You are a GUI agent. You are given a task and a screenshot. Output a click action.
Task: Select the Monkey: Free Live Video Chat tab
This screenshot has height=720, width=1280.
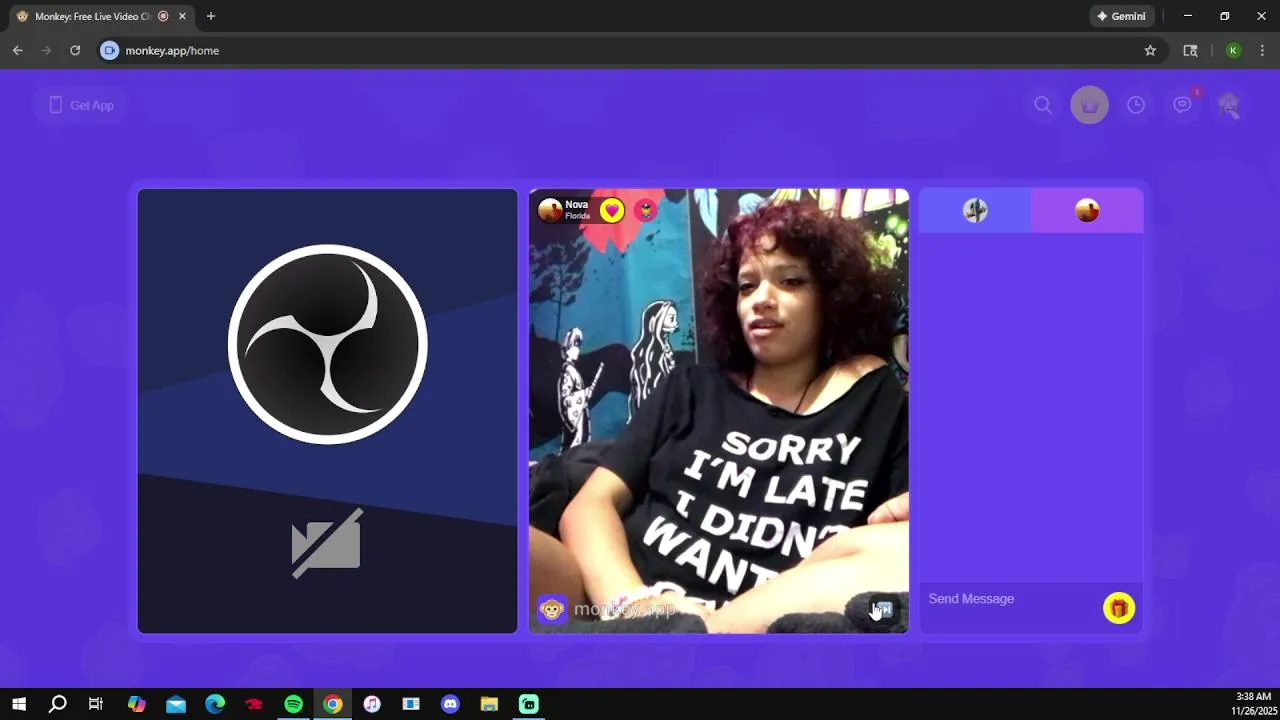[x=100, y=16]
